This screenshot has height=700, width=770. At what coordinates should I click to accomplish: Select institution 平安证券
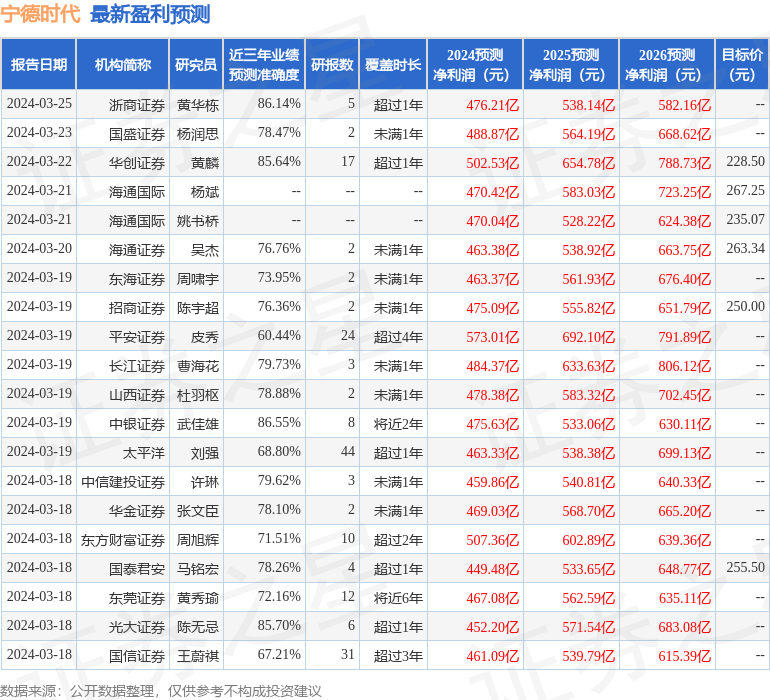137,337
